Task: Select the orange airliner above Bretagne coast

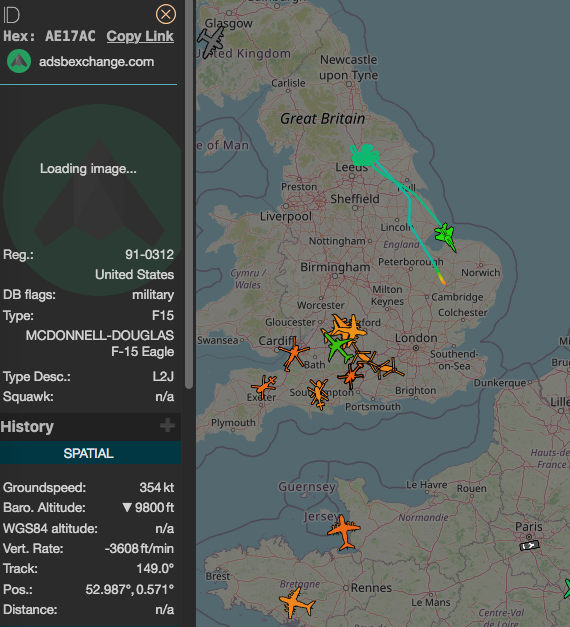Action: point(296,602)
